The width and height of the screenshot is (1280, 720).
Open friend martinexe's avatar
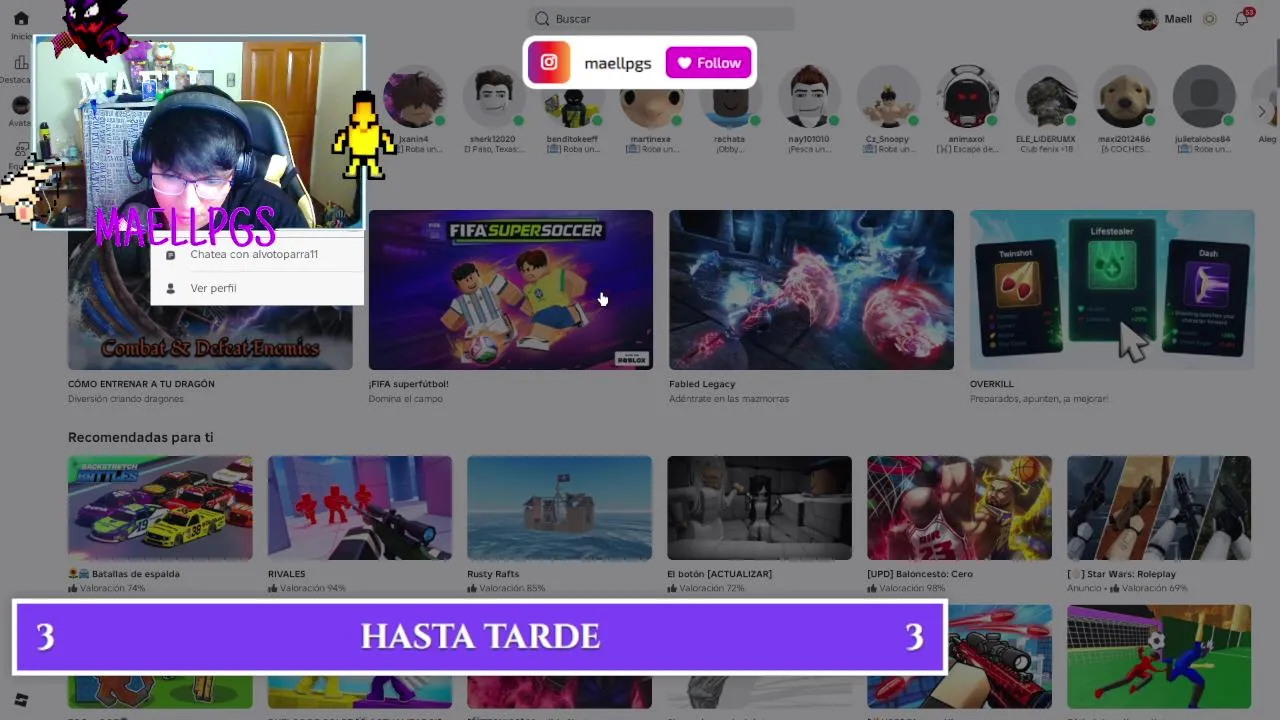pos(651,97)
